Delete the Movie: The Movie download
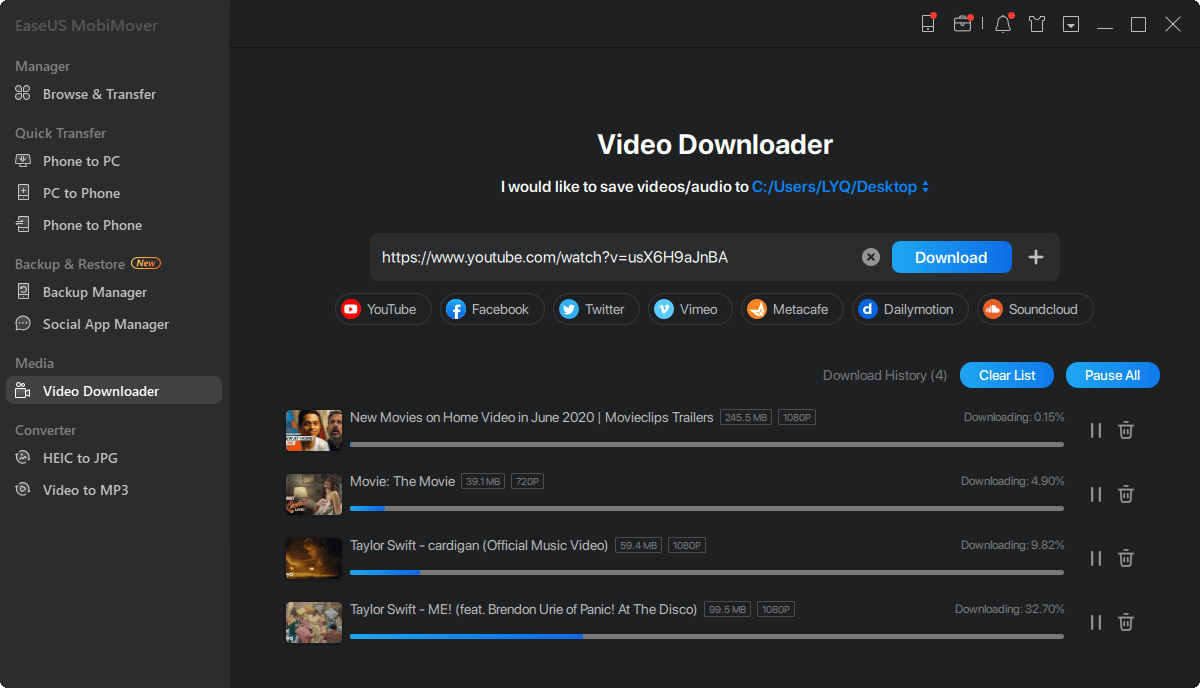 click(1125, 494)
